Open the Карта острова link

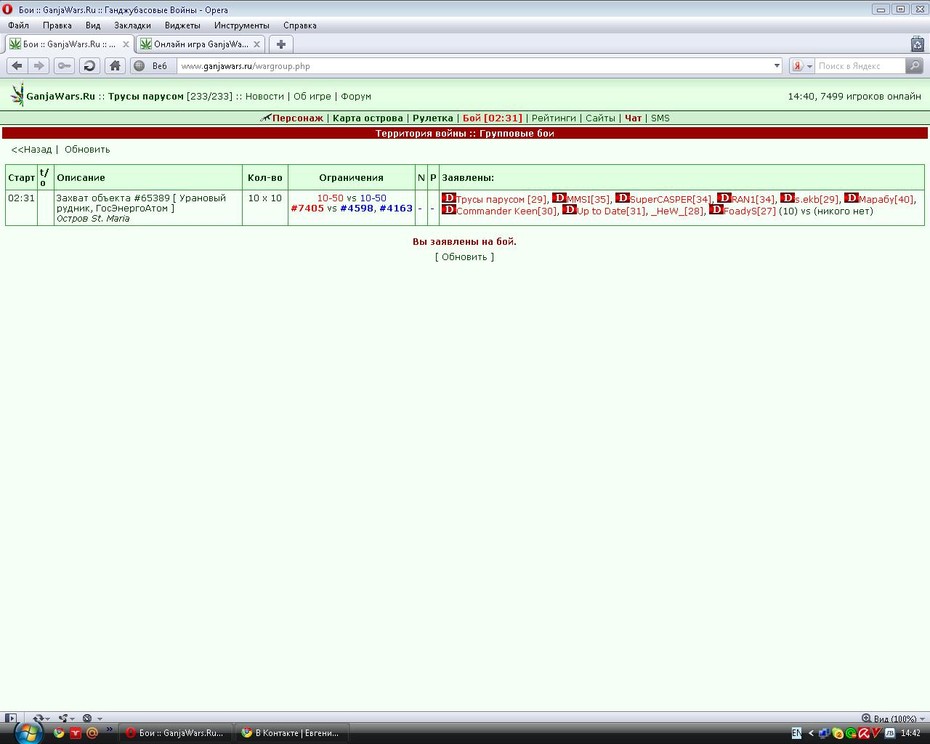[x=368, y=118]
